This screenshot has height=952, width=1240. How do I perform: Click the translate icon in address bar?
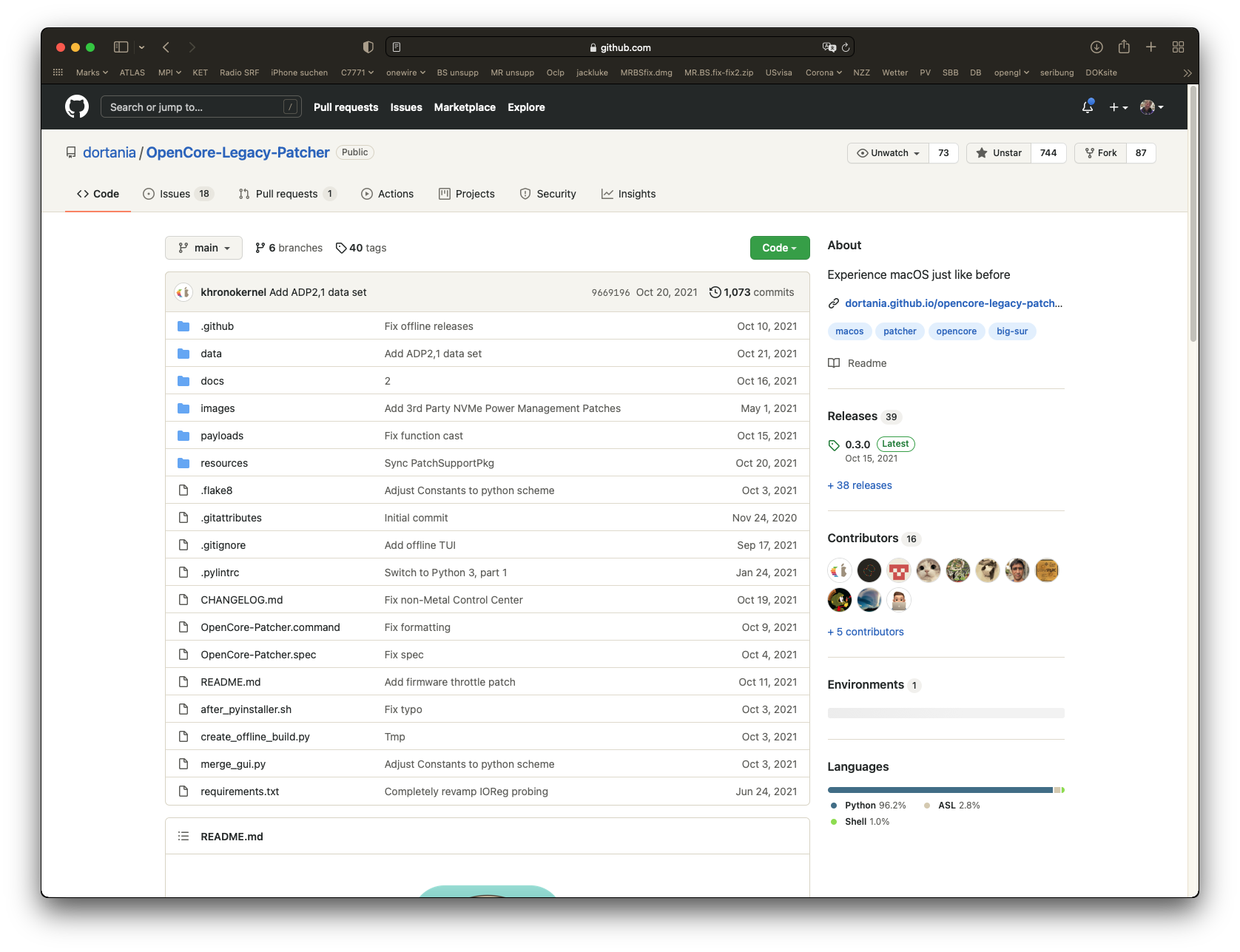click(x=829, y=47)
